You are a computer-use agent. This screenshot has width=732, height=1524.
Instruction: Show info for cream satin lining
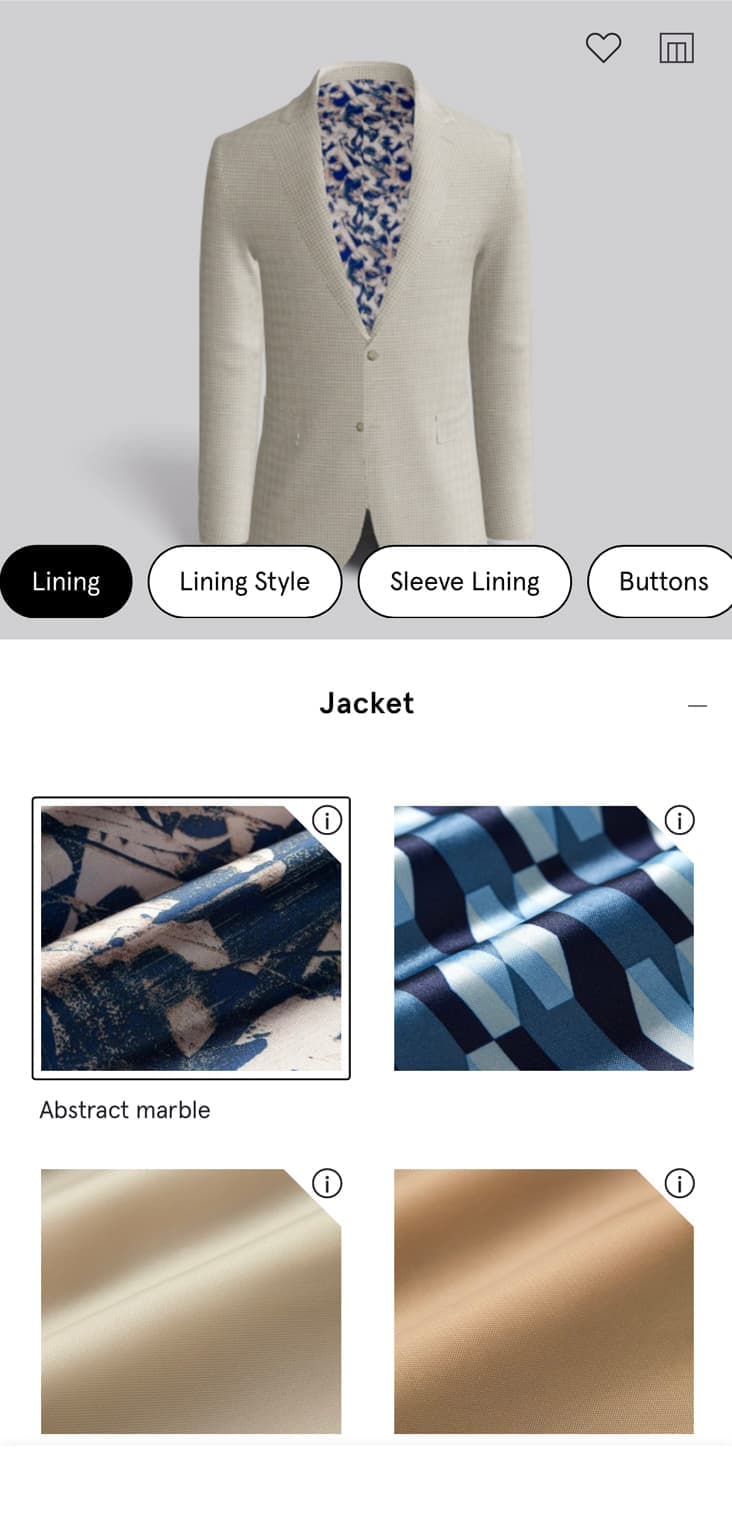327,1184
